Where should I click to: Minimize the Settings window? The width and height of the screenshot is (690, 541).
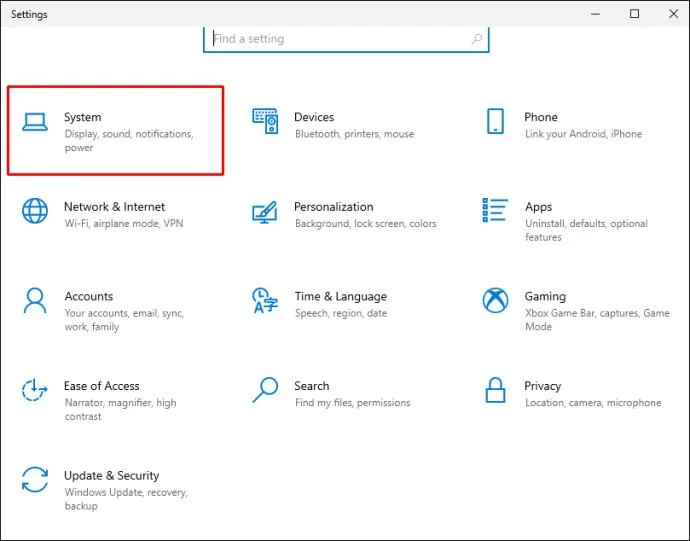[x=595, y=14]
